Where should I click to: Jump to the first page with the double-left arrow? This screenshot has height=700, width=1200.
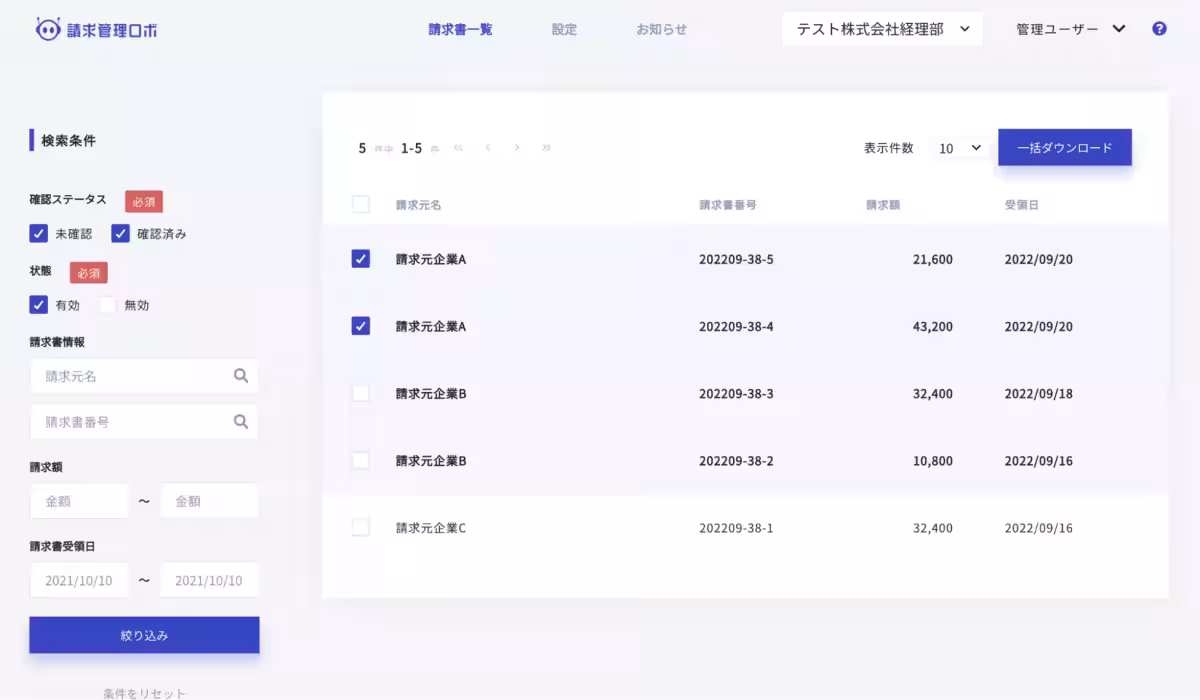pos(458,147)
